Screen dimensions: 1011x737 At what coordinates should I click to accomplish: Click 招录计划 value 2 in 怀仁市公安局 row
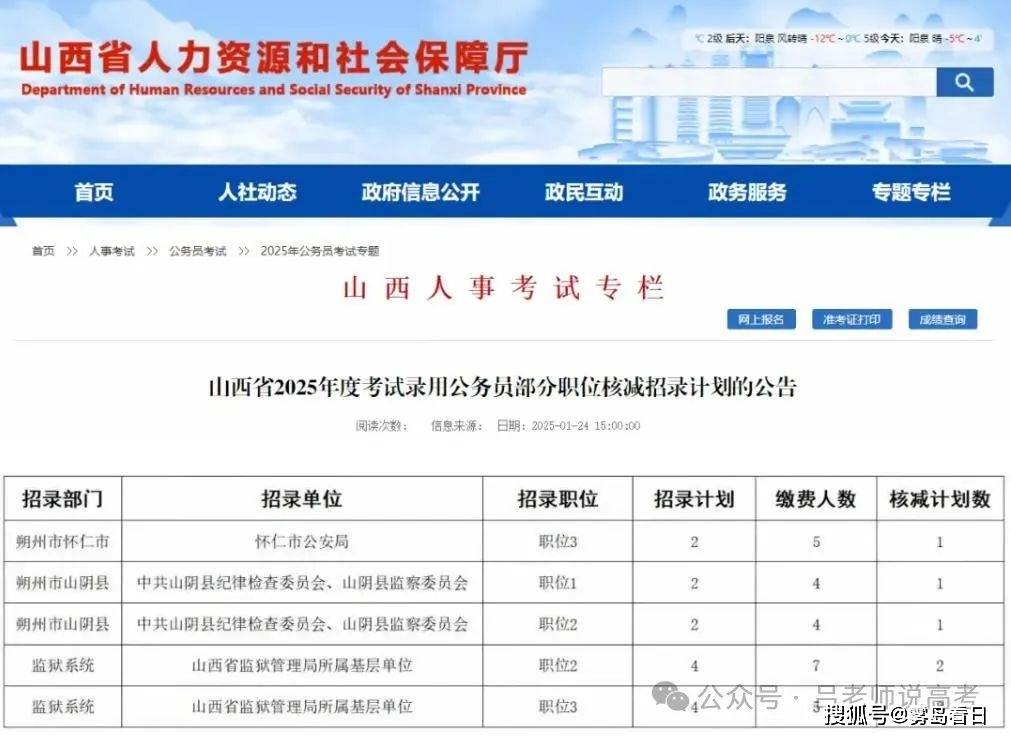point(694,542)
